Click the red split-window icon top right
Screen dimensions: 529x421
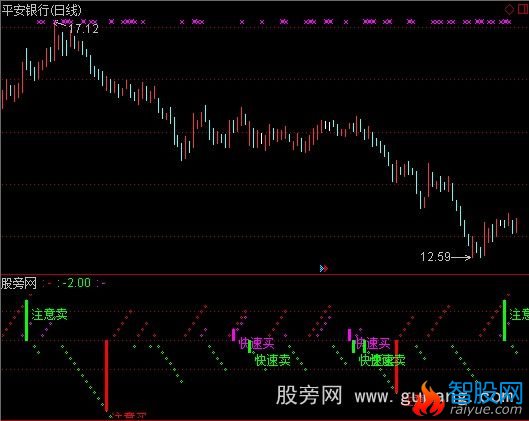click(x=523, y=9)
